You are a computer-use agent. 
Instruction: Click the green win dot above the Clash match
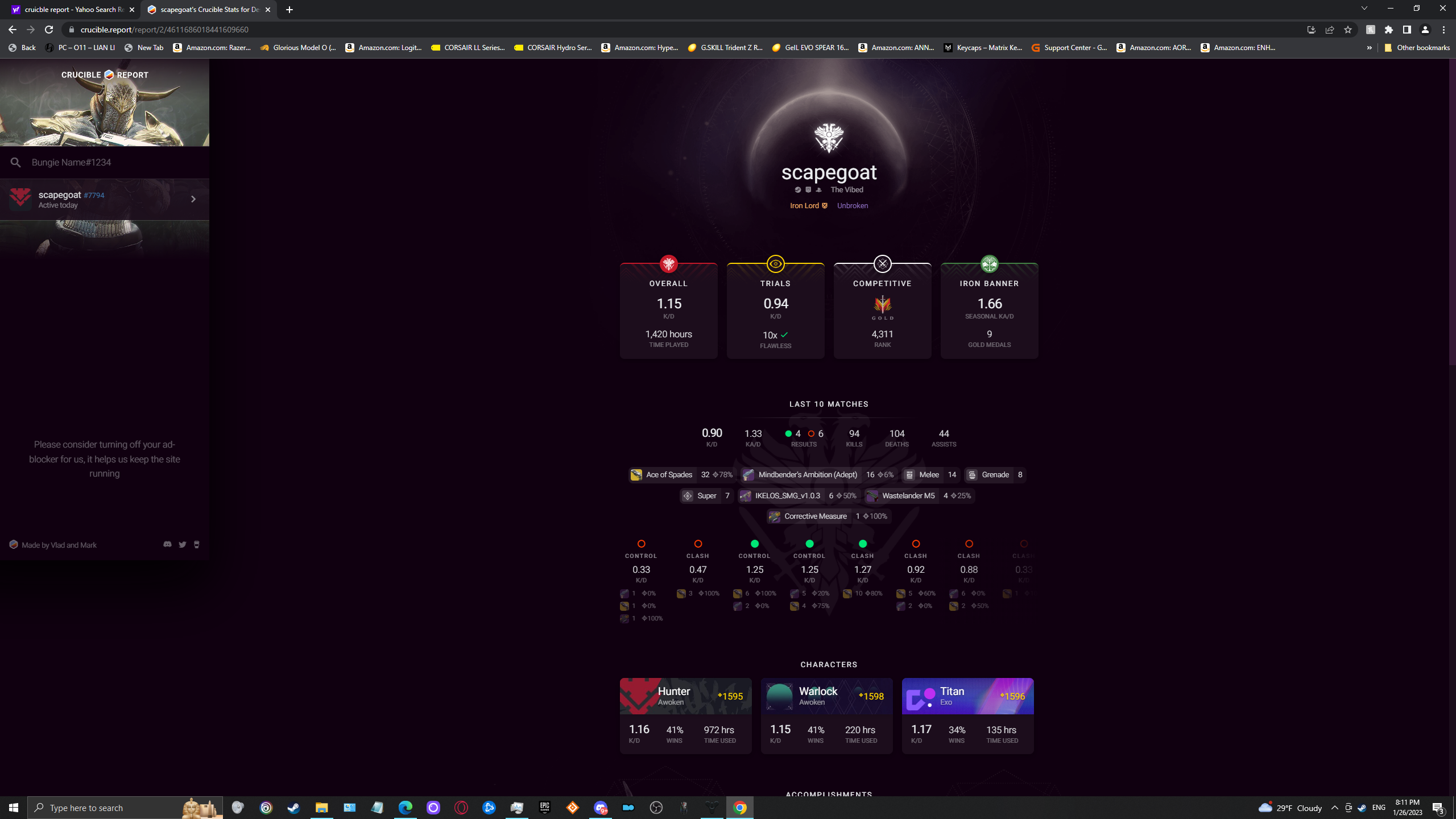click(x=862, y=544)
